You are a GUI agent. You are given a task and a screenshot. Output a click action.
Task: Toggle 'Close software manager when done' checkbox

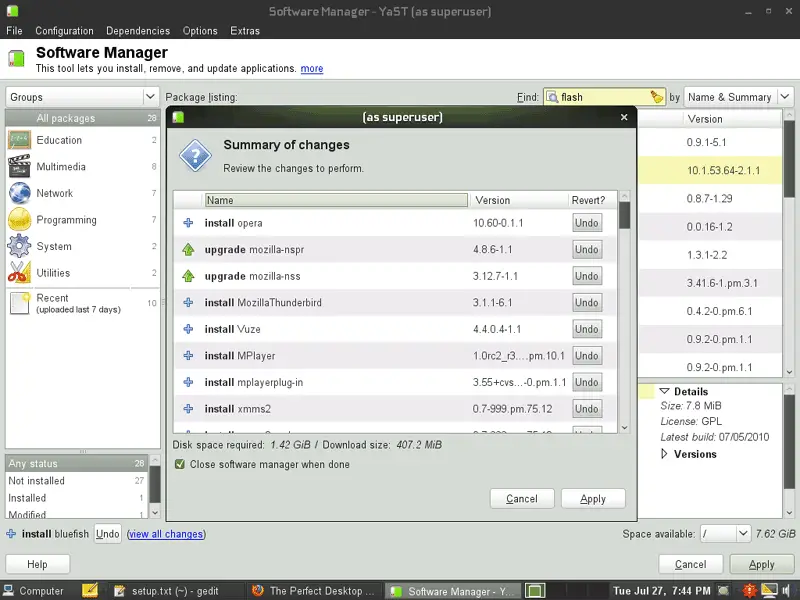click(180, 464)
